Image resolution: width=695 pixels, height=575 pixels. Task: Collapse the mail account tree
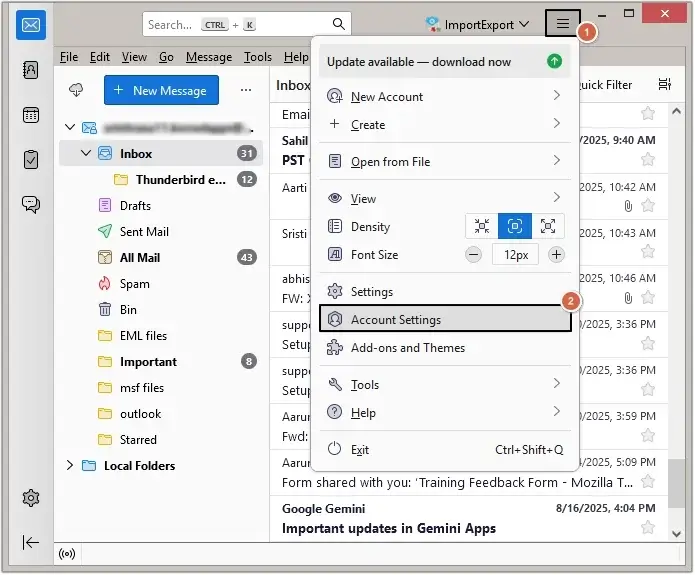[70, 127]
